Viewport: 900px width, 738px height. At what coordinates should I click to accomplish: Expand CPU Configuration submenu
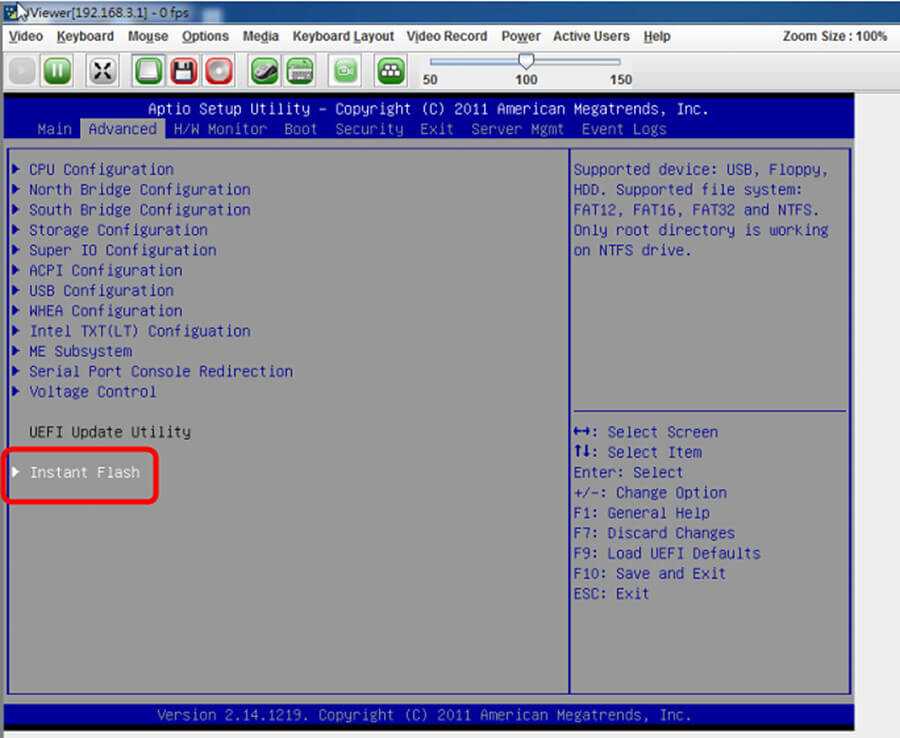[100, 169]
